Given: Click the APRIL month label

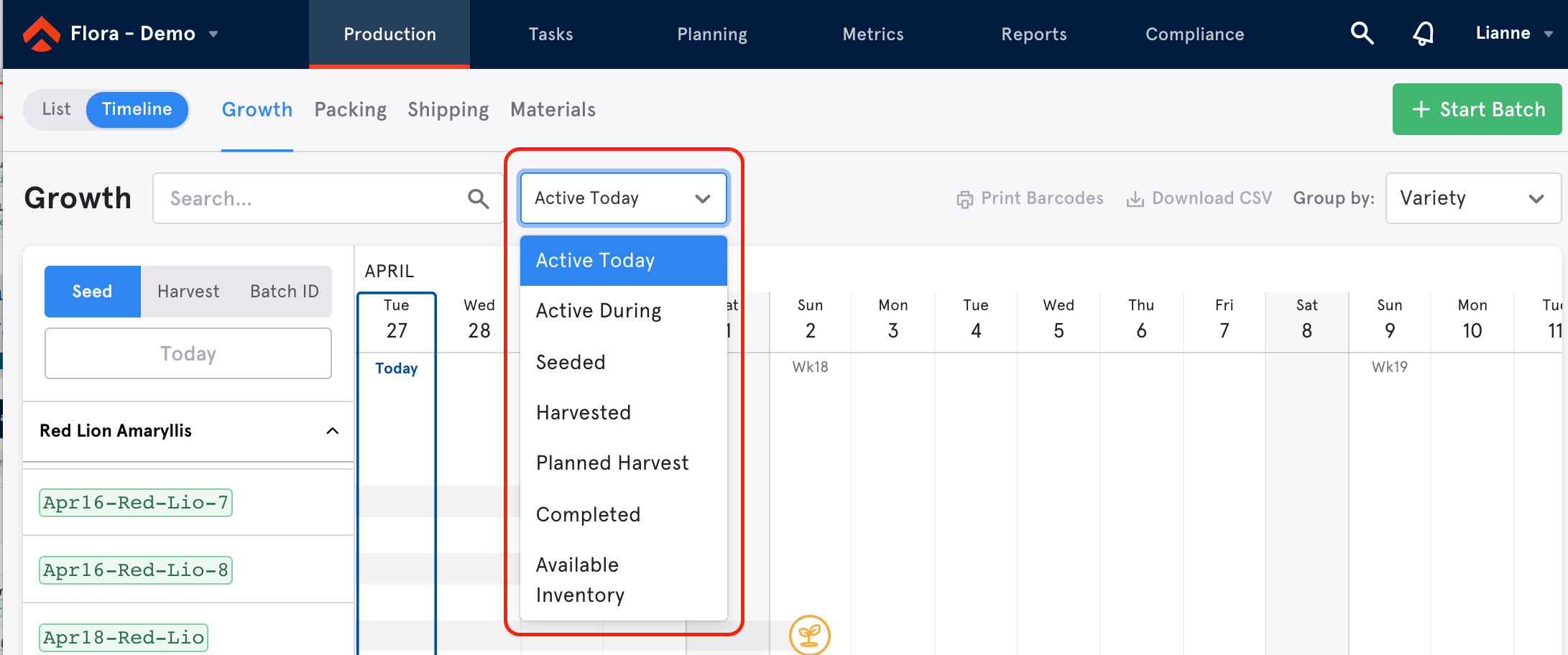Looking at the screenshot, I should pos(389,271).
